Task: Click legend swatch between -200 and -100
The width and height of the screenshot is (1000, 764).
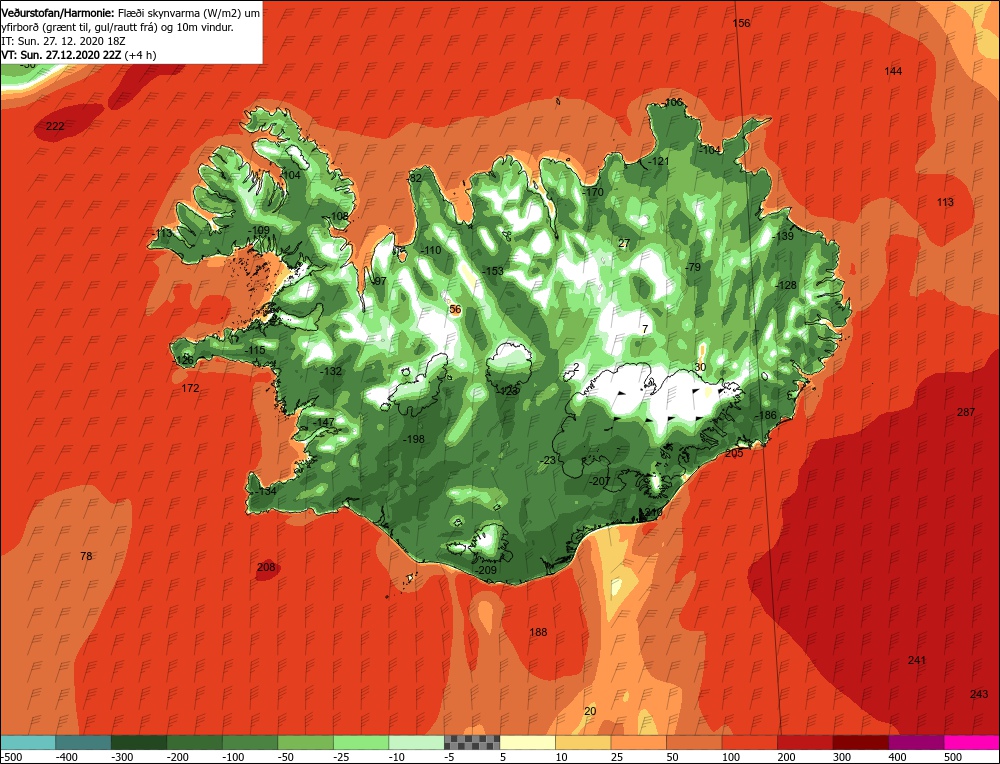Action: tap(195, 742)
